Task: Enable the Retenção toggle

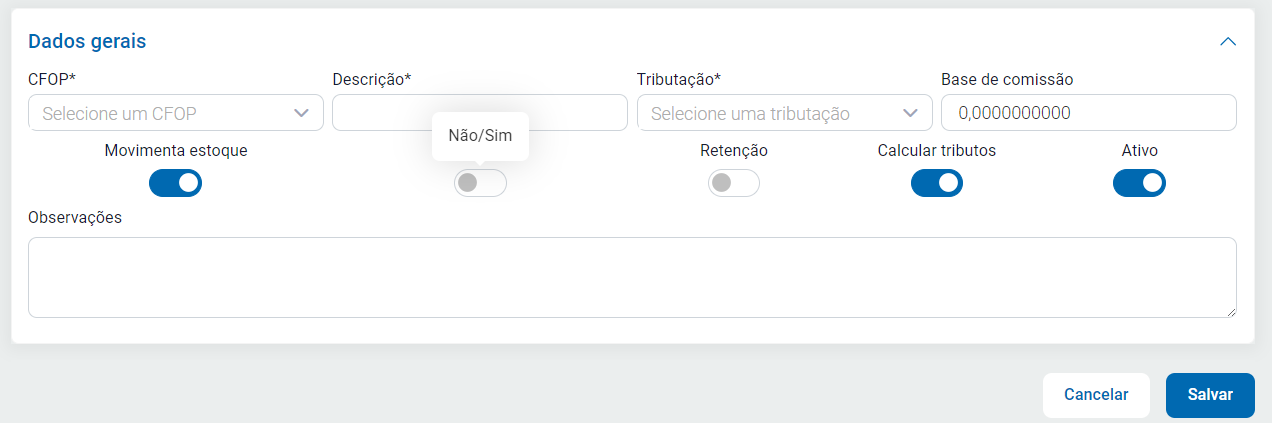Action: tap(734, 183)
